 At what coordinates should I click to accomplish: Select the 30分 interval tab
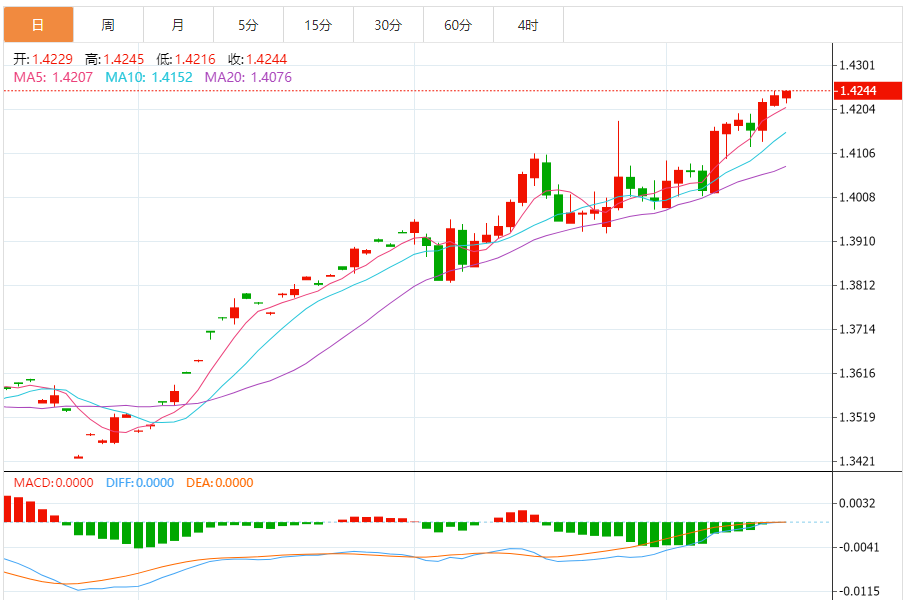[388, 25]
